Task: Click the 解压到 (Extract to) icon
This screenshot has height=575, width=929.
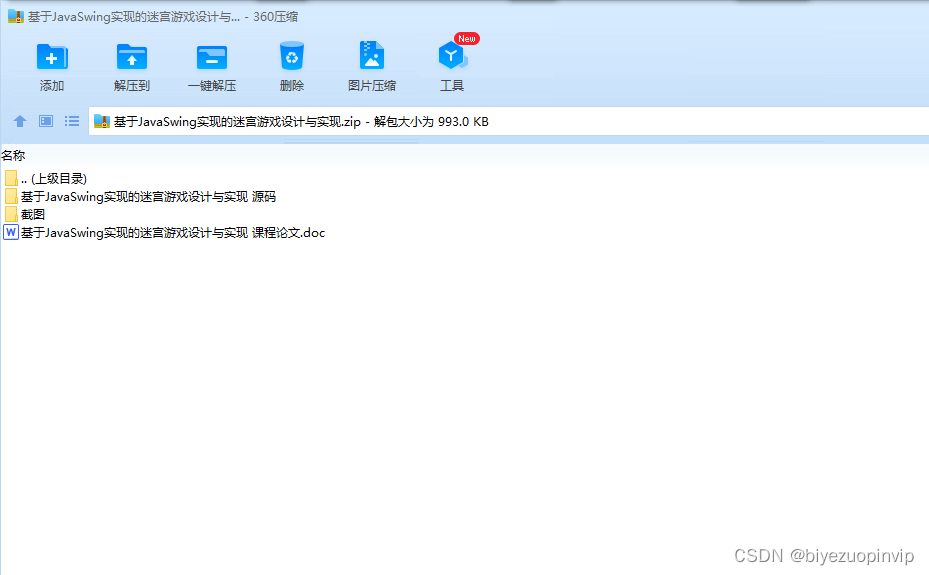Action: tap(132, 57)
